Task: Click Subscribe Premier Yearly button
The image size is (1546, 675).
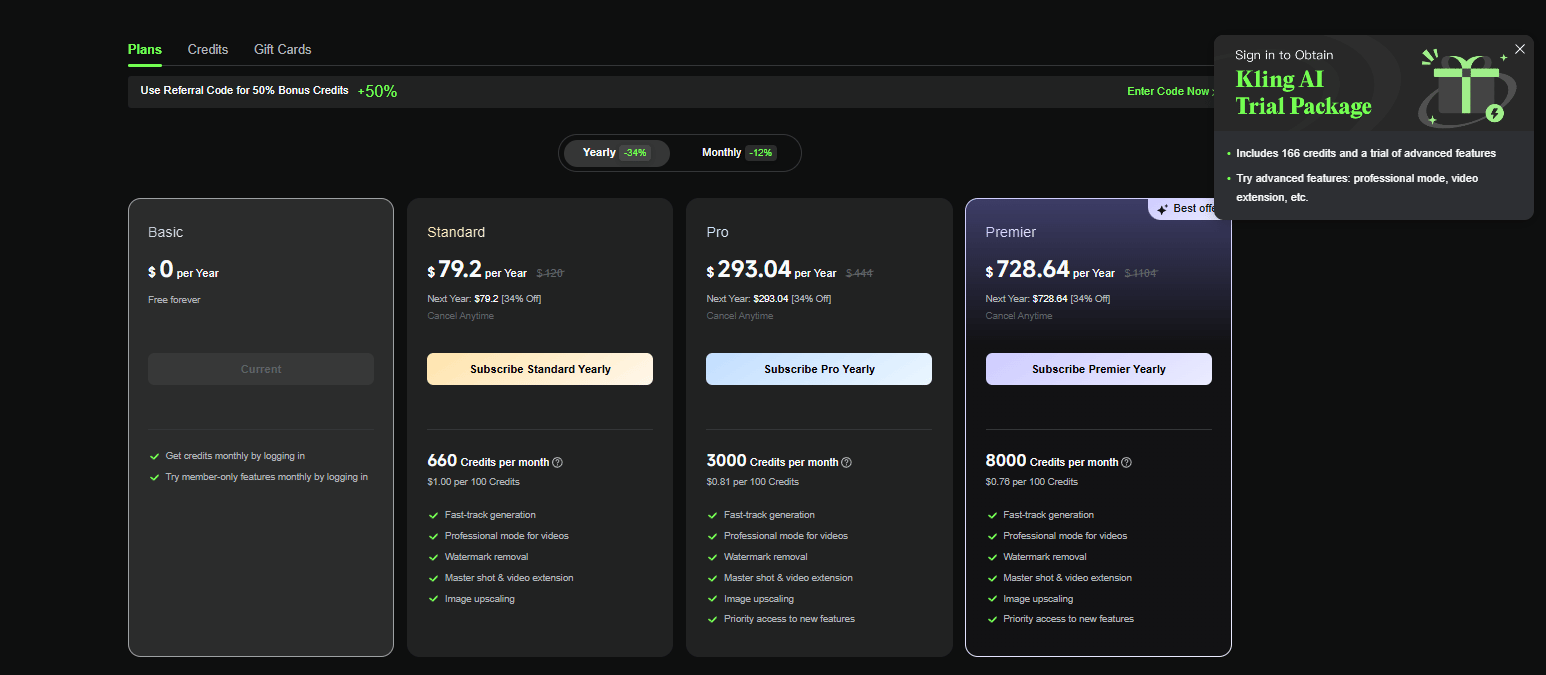Action: 1099,369
